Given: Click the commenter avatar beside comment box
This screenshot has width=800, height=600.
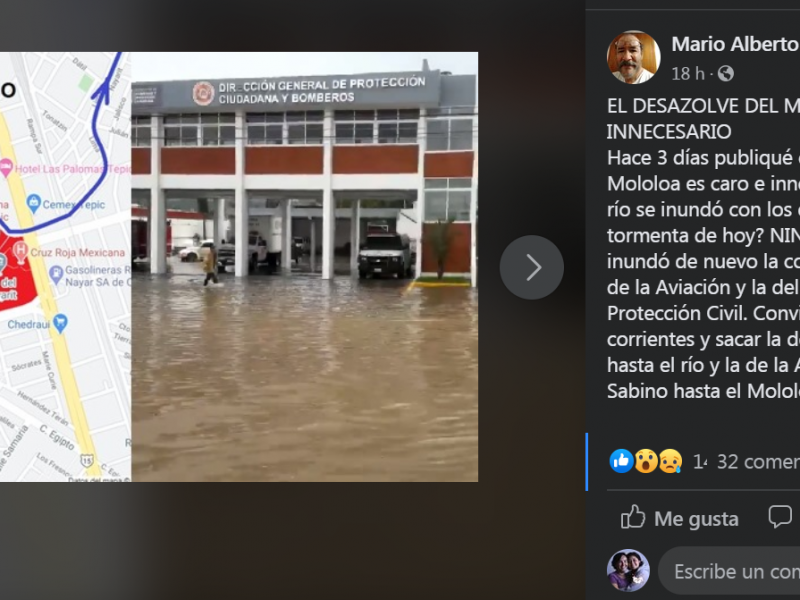Looking at the screenshot, I should (x=628, y=570).
